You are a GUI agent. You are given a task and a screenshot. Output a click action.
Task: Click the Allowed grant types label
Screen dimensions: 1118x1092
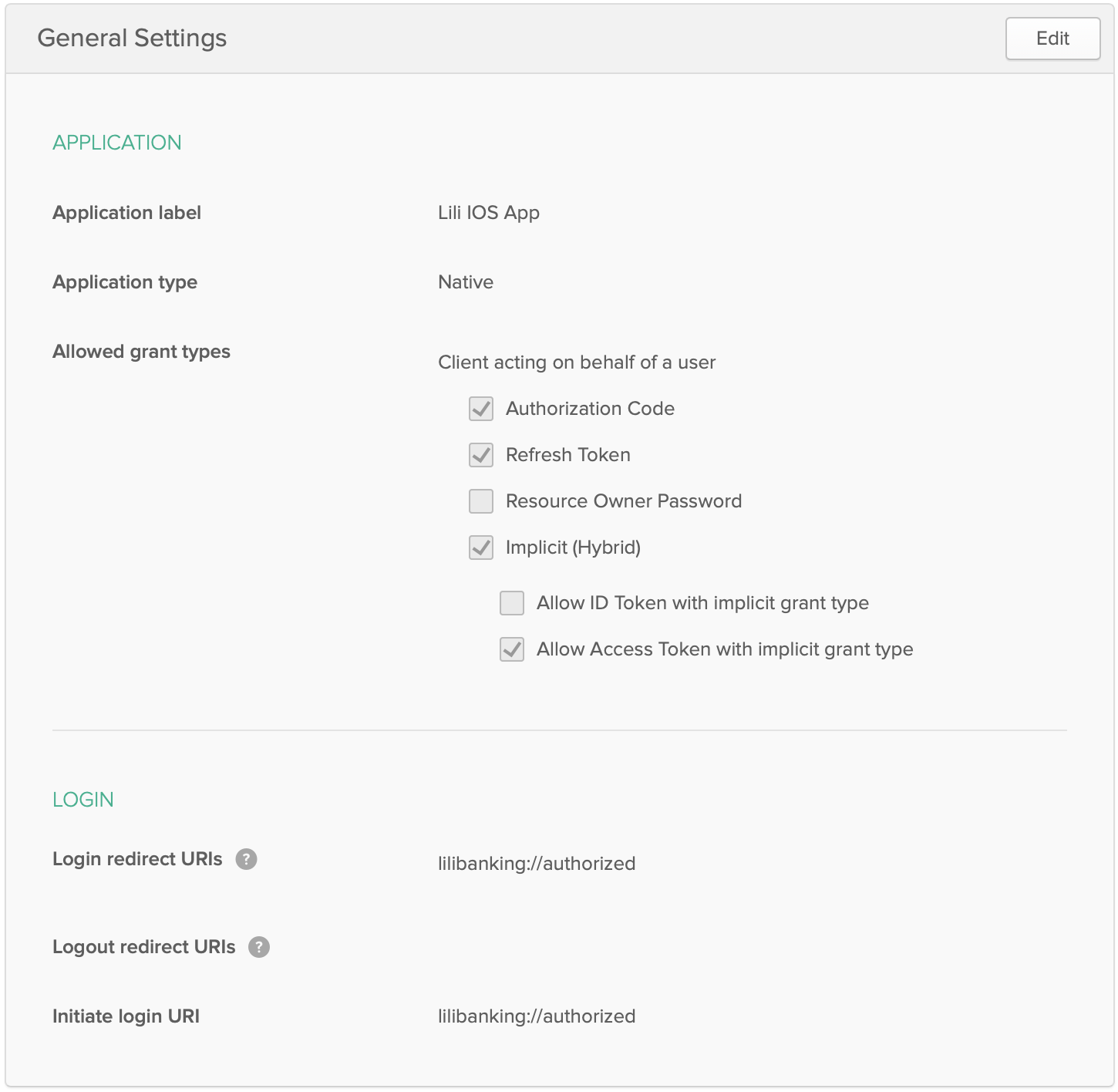(141, 352)
